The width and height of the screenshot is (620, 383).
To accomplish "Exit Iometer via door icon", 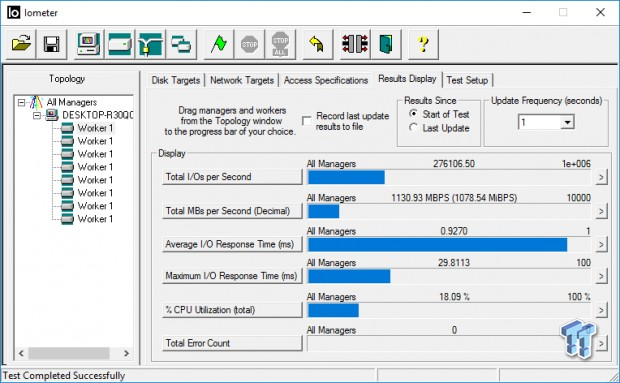I will point(386,44).
